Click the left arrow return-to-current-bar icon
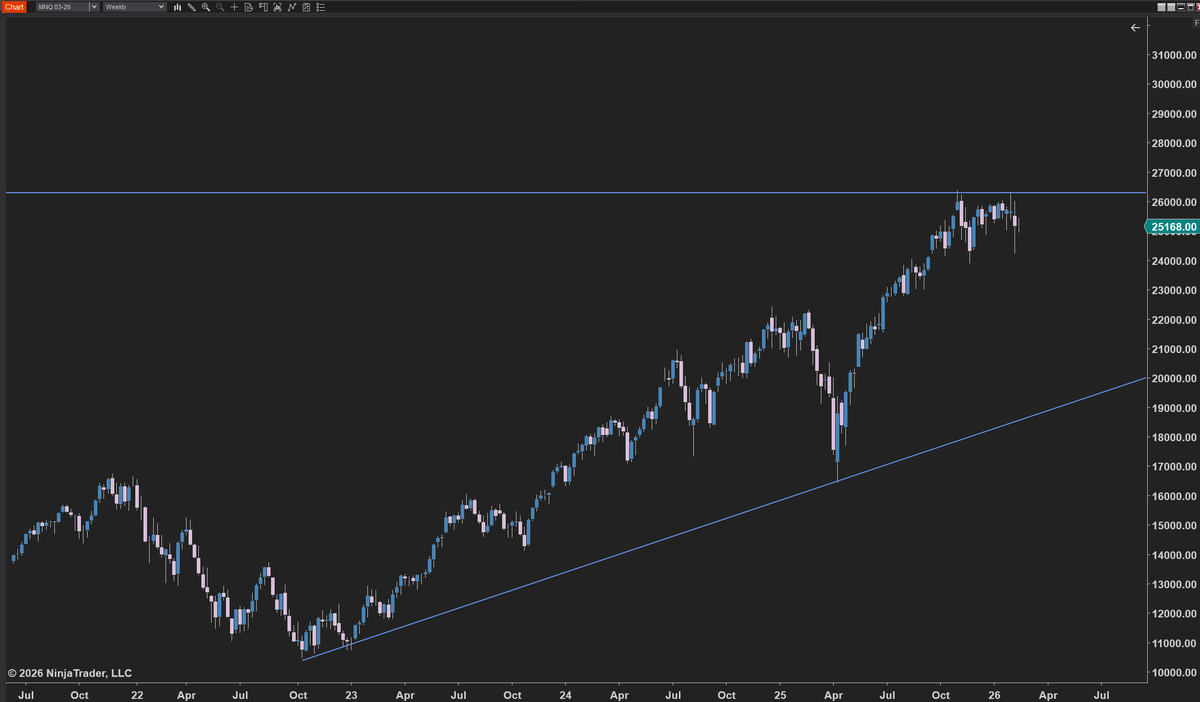This screenshot has width=1200, height=702. [1135, 28]
